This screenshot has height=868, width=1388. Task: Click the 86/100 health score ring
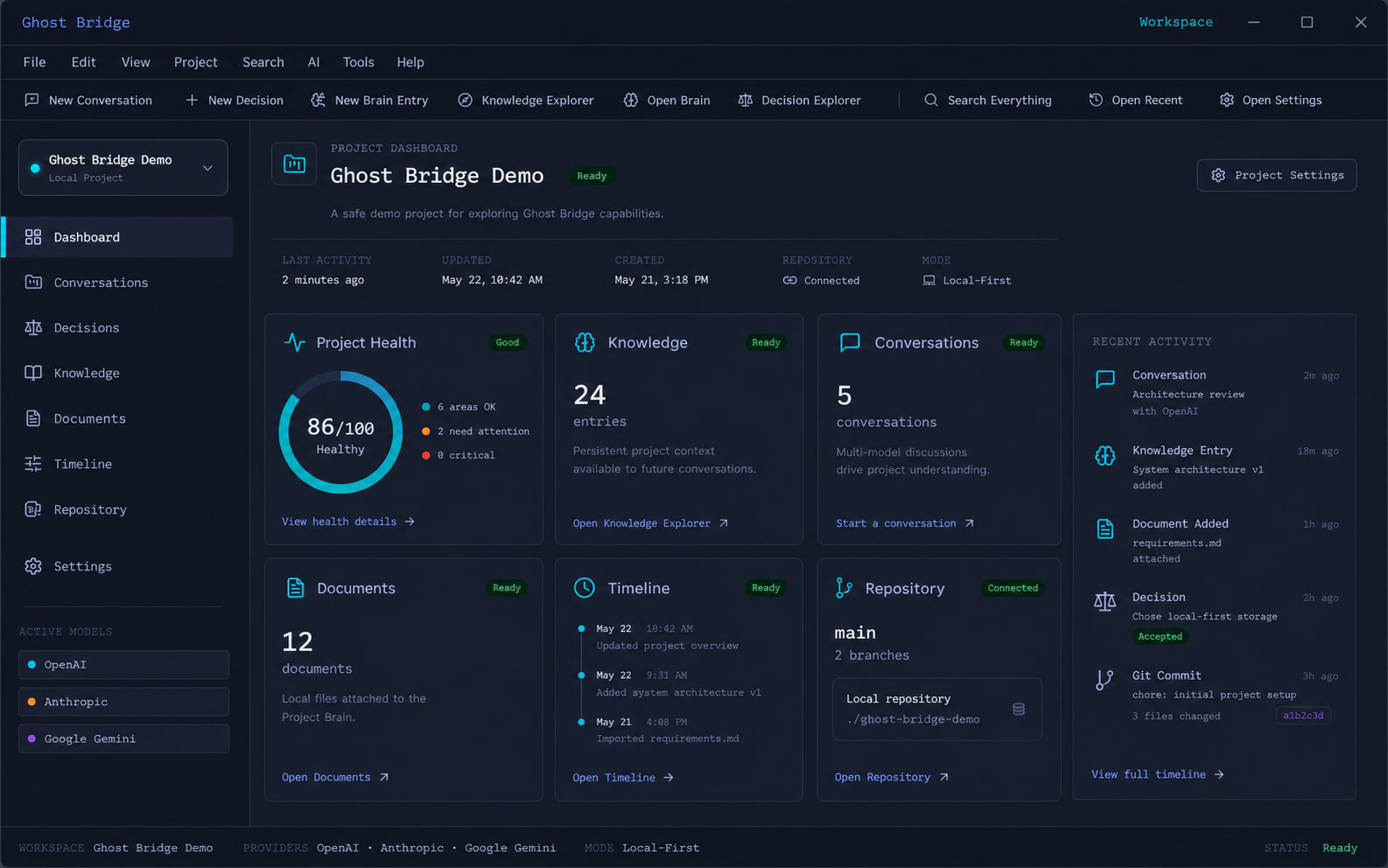click(340, 433)
